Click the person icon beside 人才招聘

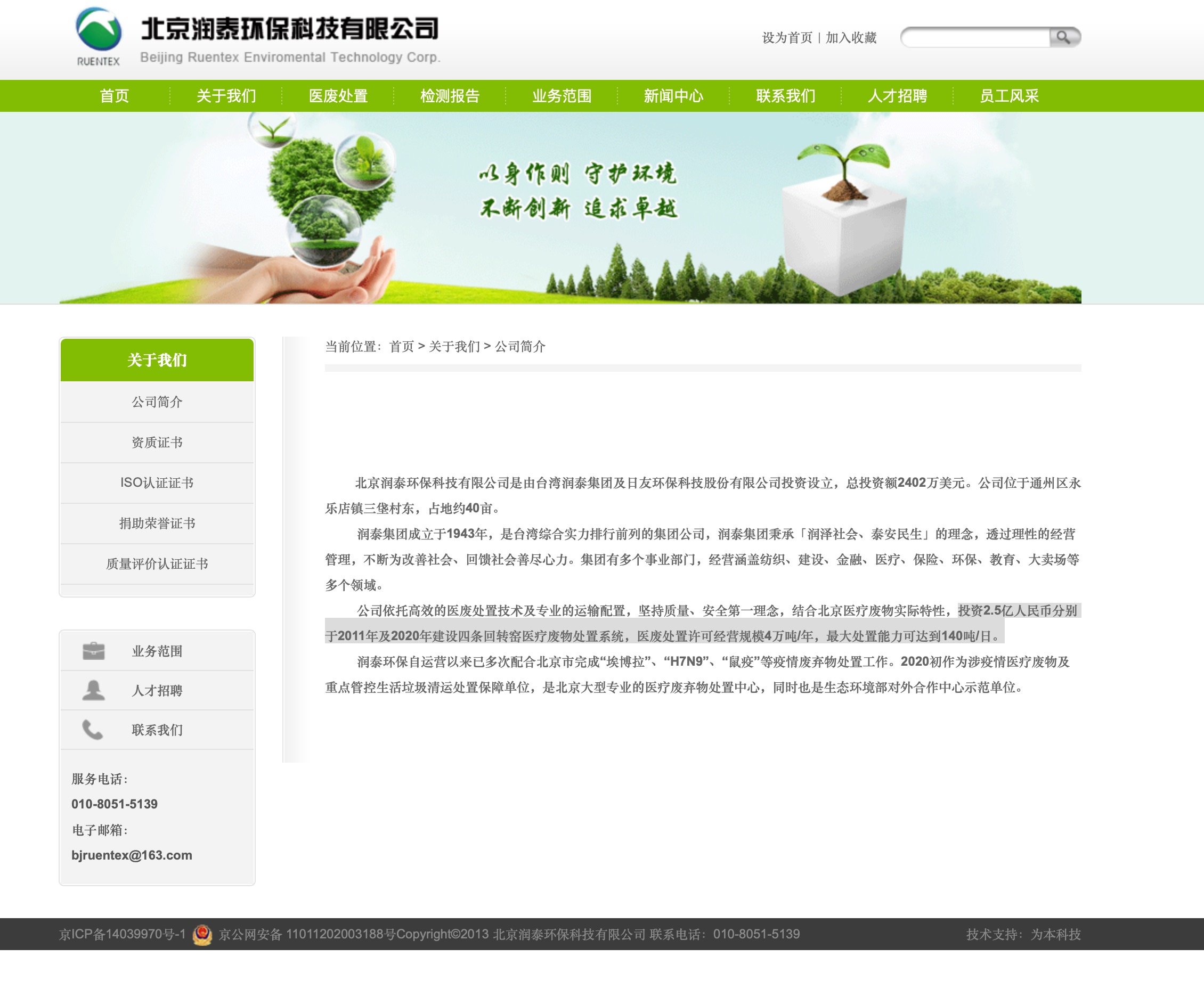pyautogui.click(x=93, y=691)
